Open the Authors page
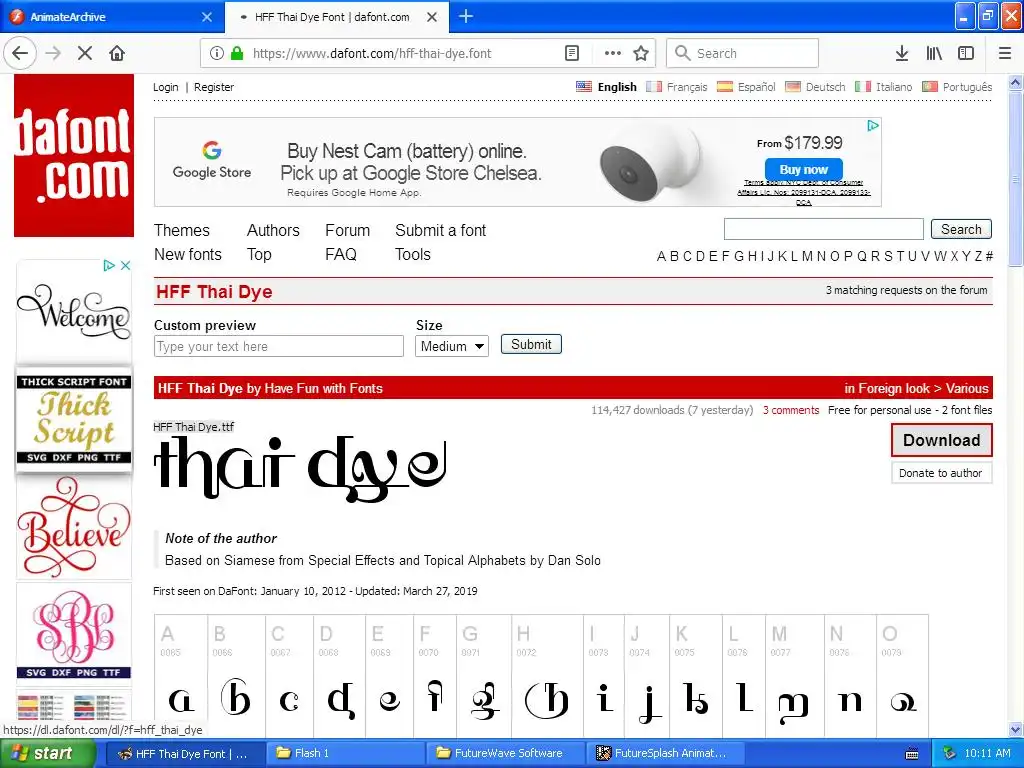 [273, 231]
